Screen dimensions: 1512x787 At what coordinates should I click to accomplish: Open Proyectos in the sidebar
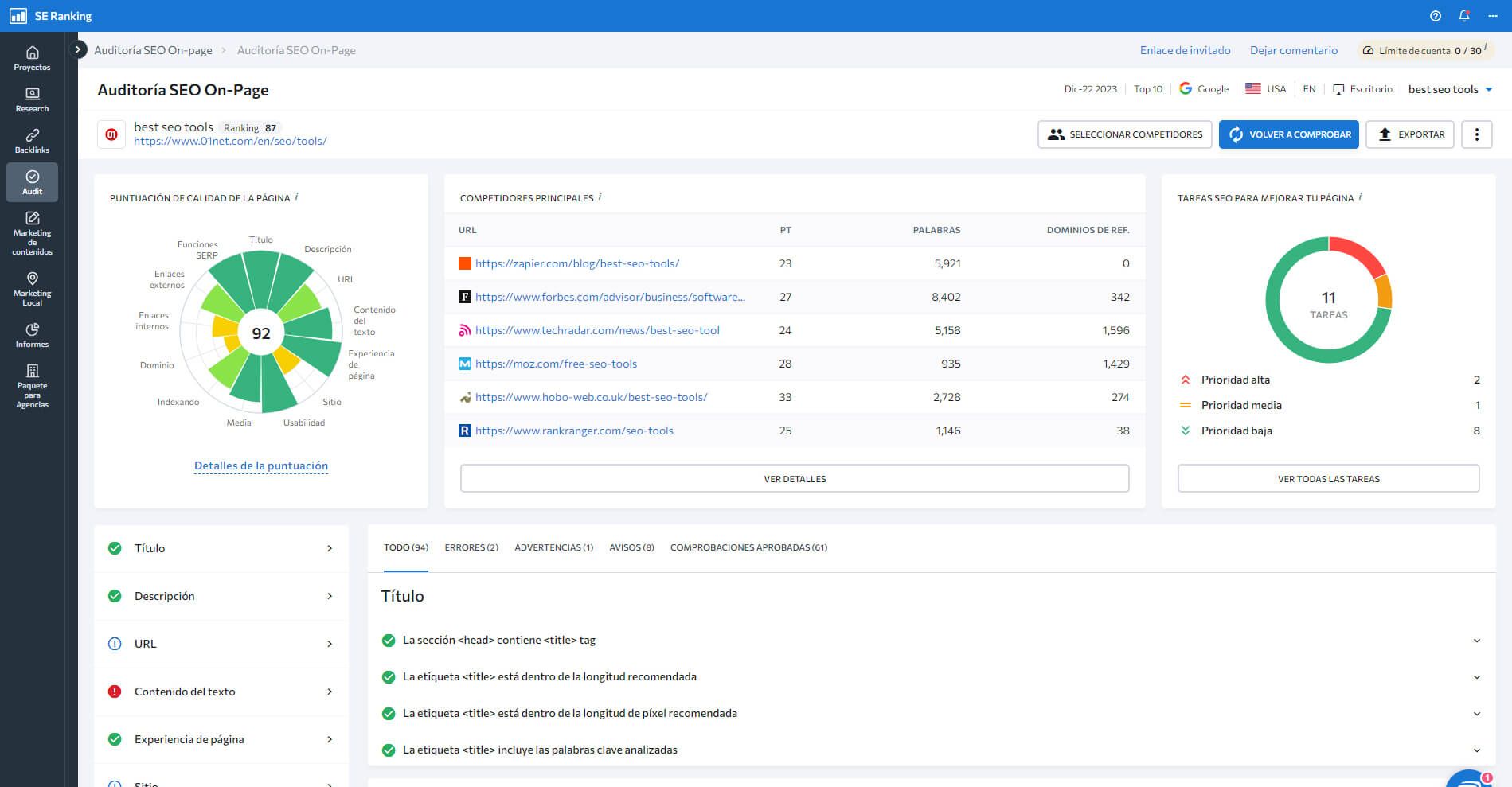(32, 58)
